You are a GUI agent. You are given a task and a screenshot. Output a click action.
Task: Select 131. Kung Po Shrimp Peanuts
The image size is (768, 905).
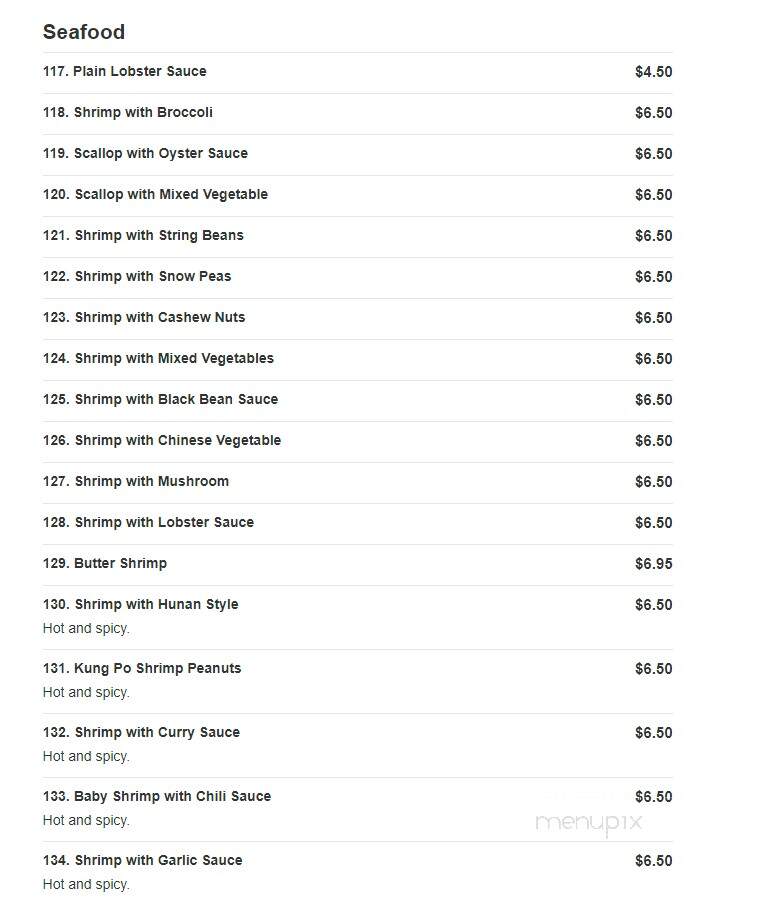[142, 668]
